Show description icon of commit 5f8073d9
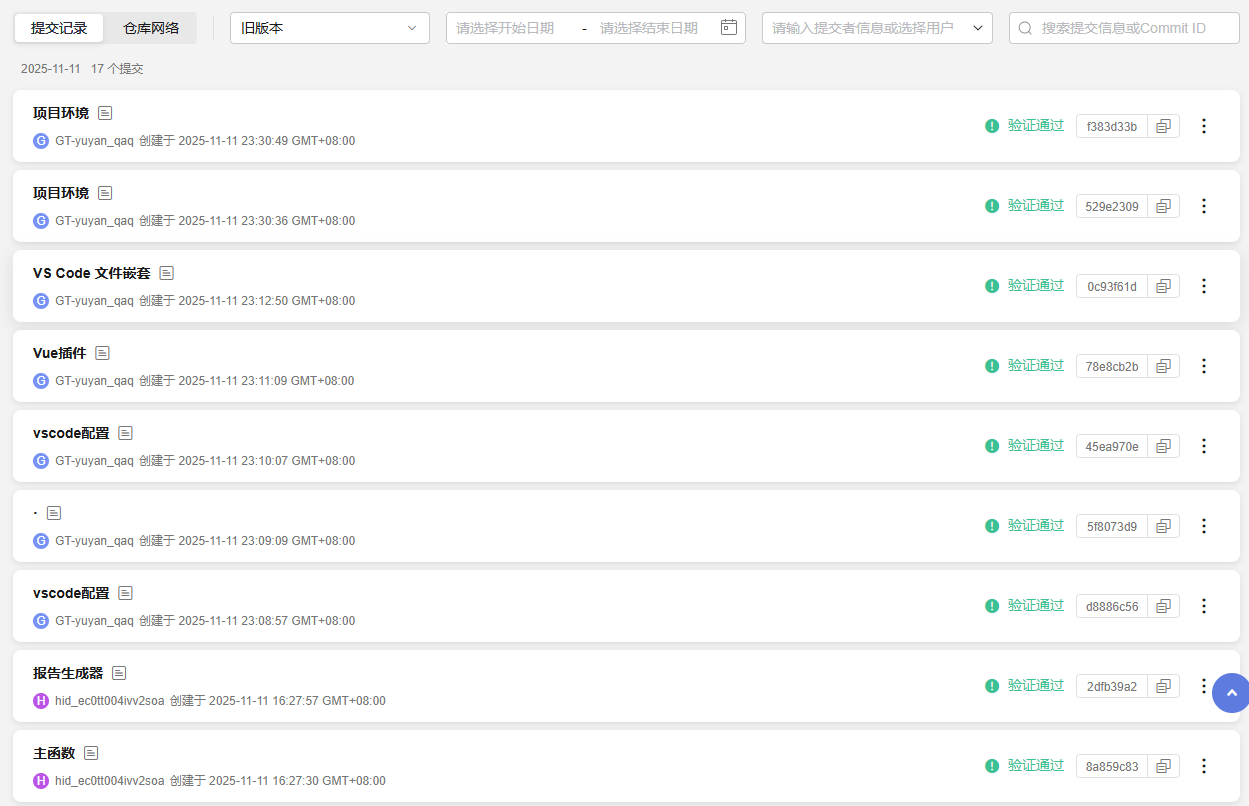This screenshot has width=1249, height=806. pyautogui.click(x=54, y=513)
